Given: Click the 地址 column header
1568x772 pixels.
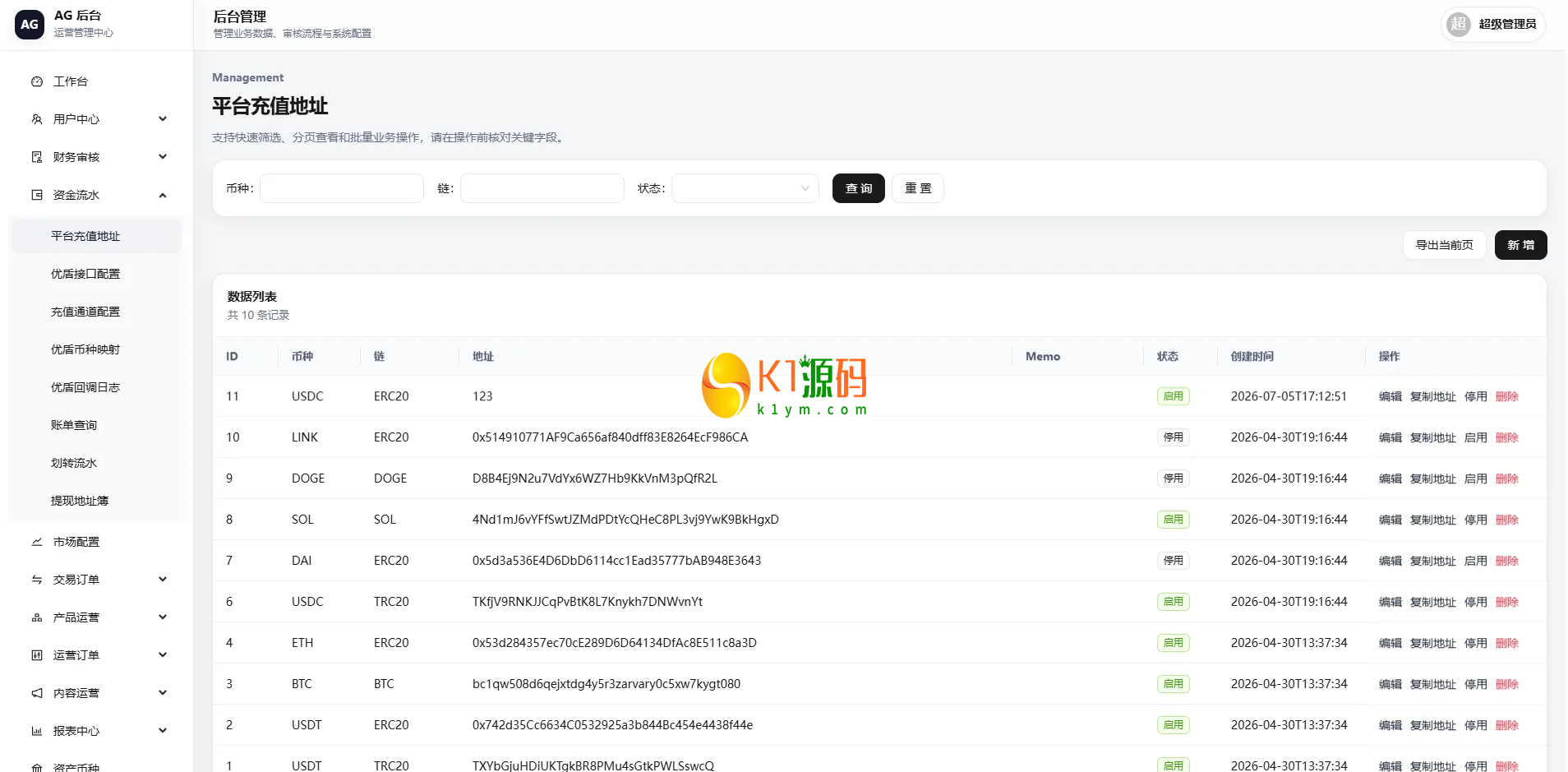Looking at the screenshot, I should tap(483, 356).
